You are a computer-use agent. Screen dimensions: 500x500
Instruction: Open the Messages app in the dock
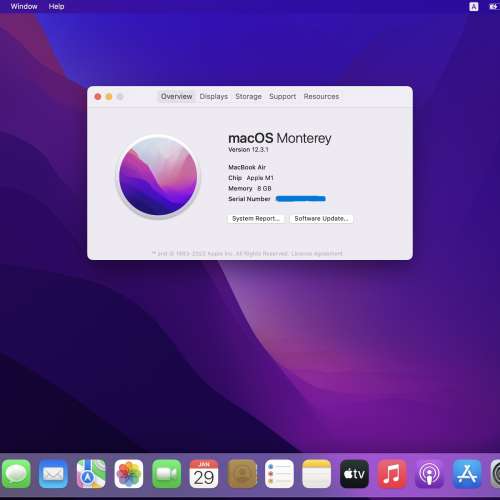(16, 474)
